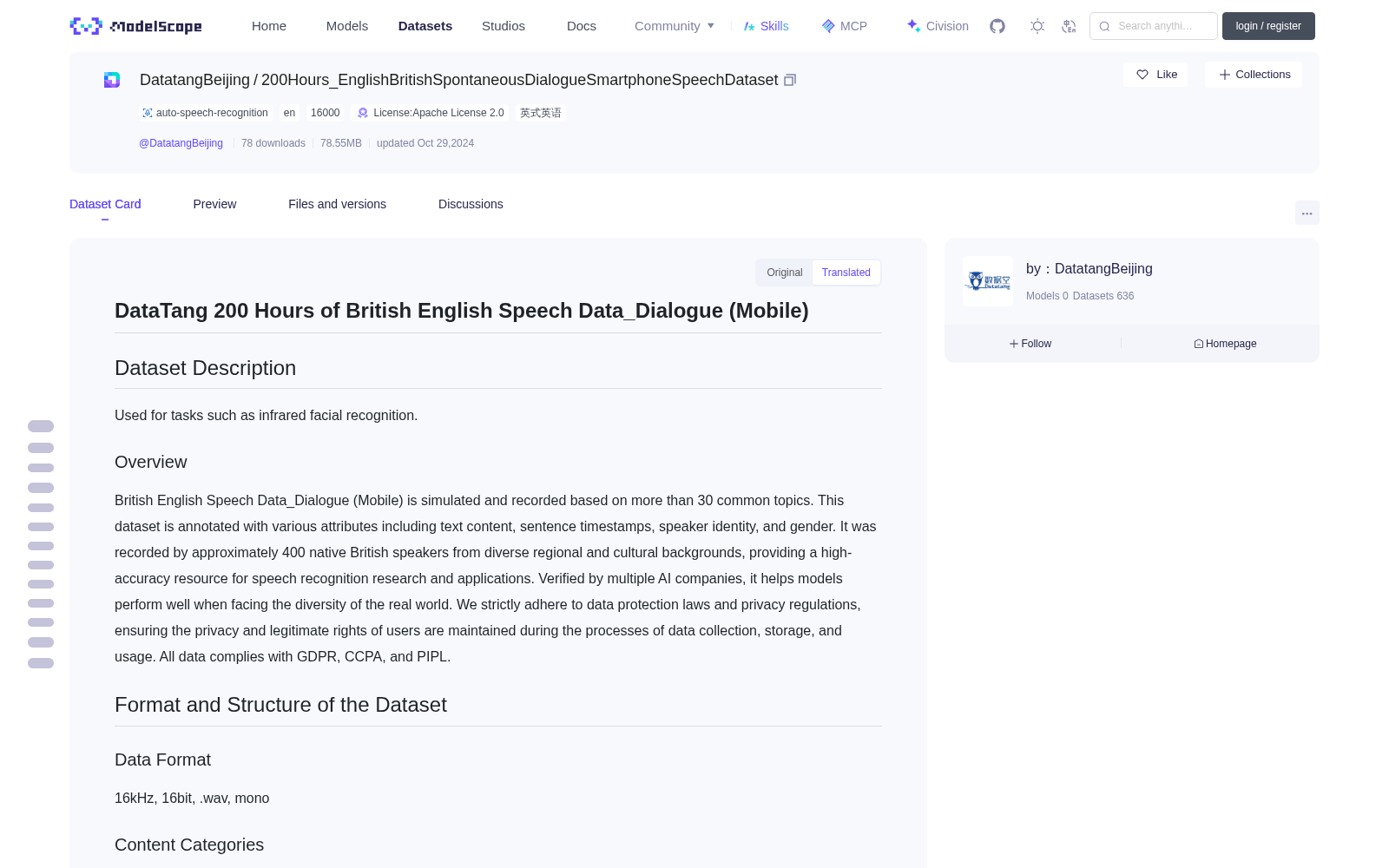The width and height of the screenshot is (1389, 868).
Task: Expand the Community dropdown menu
Action: point(675,26)
